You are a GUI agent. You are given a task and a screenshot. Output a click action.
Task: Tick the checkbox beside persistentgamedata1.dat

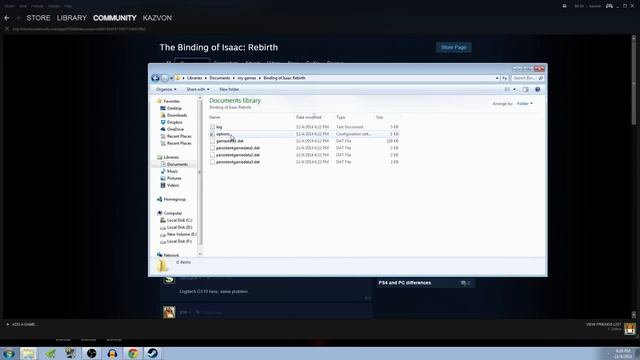coord(212,148)
